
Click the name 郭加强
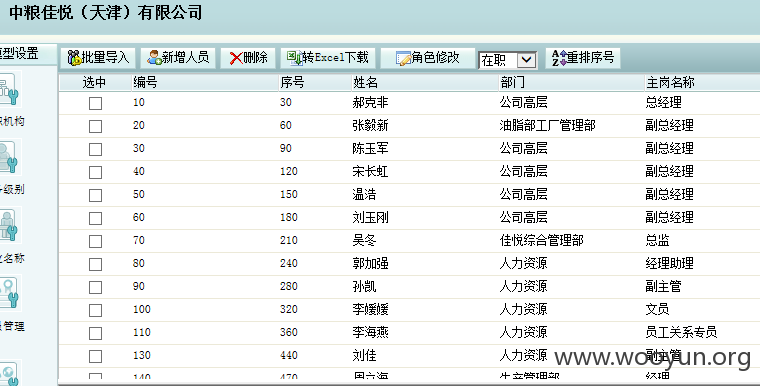[x=370, y=263]
